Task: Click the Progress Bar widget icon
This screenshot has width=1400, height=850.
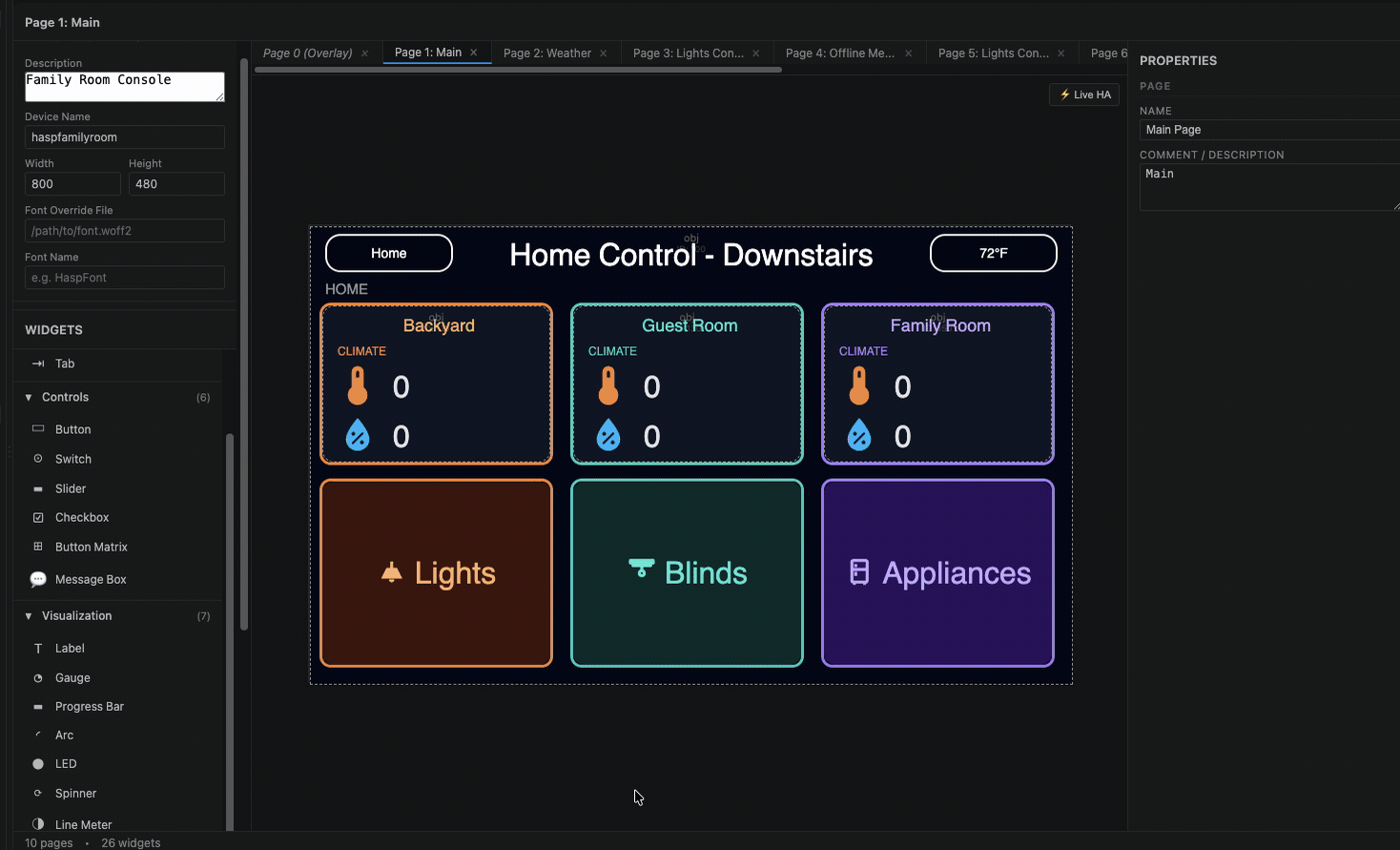Action: (x=38, y=706)
